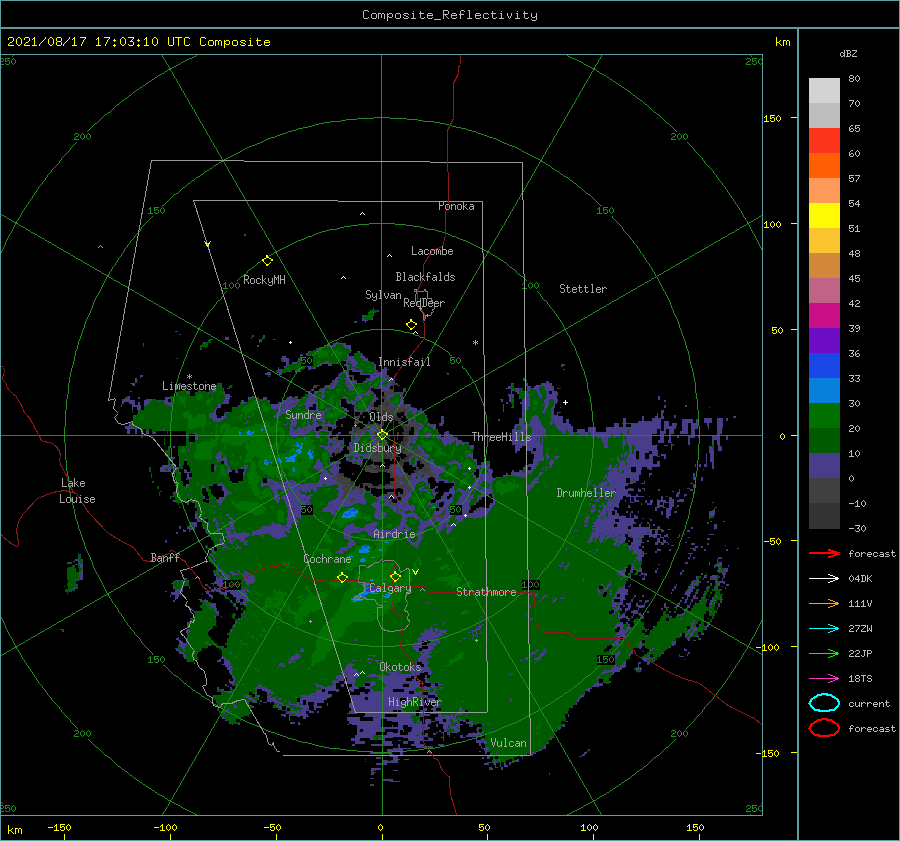Click the Calgary city label

coord(390,588)
